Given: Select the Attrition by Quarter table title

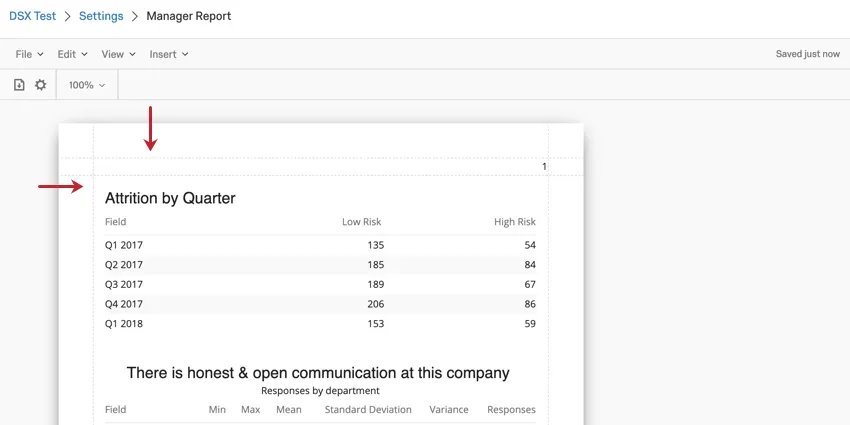Looking at the screenshot, I should pos(170,198).
